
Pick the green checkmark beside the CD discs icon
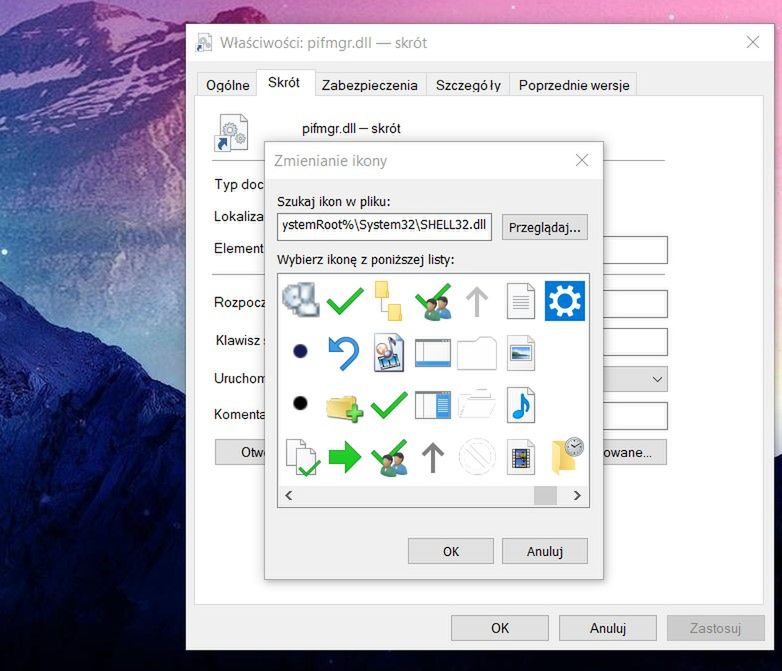[x=345, y=300]
